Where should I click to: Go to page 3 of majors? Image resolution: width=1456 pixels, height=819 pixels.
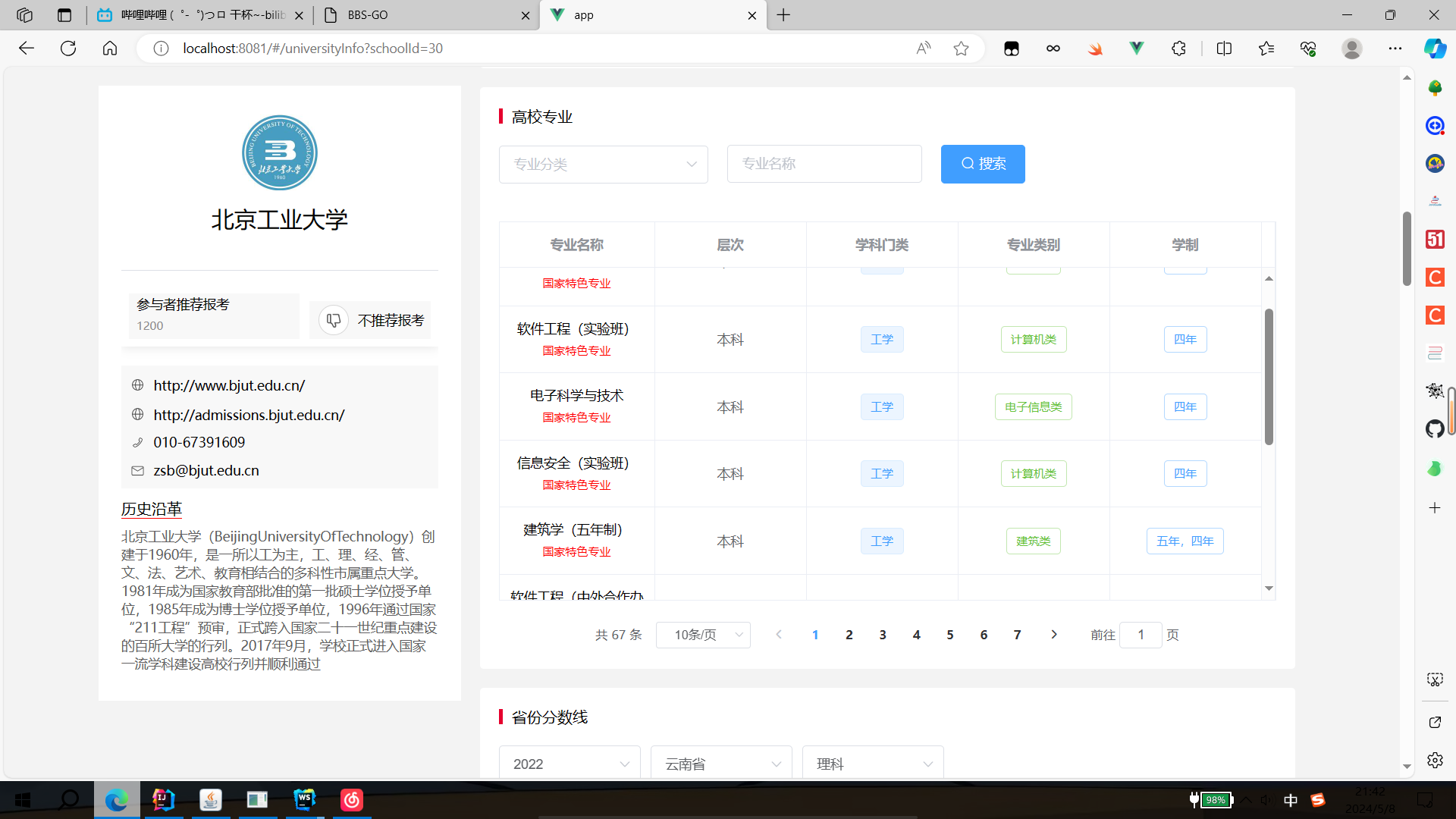[883, 635]
